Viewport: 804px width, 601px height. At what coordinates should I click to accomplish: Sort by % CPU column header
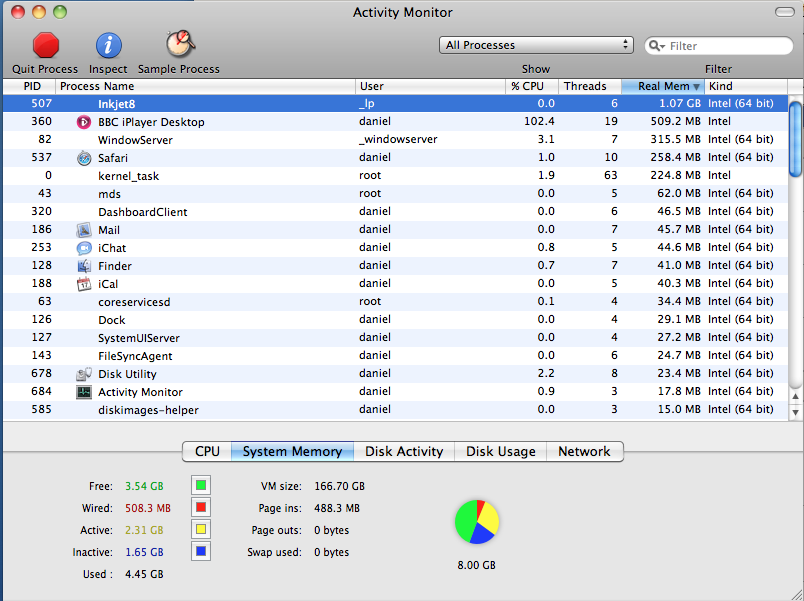point(532,86)
